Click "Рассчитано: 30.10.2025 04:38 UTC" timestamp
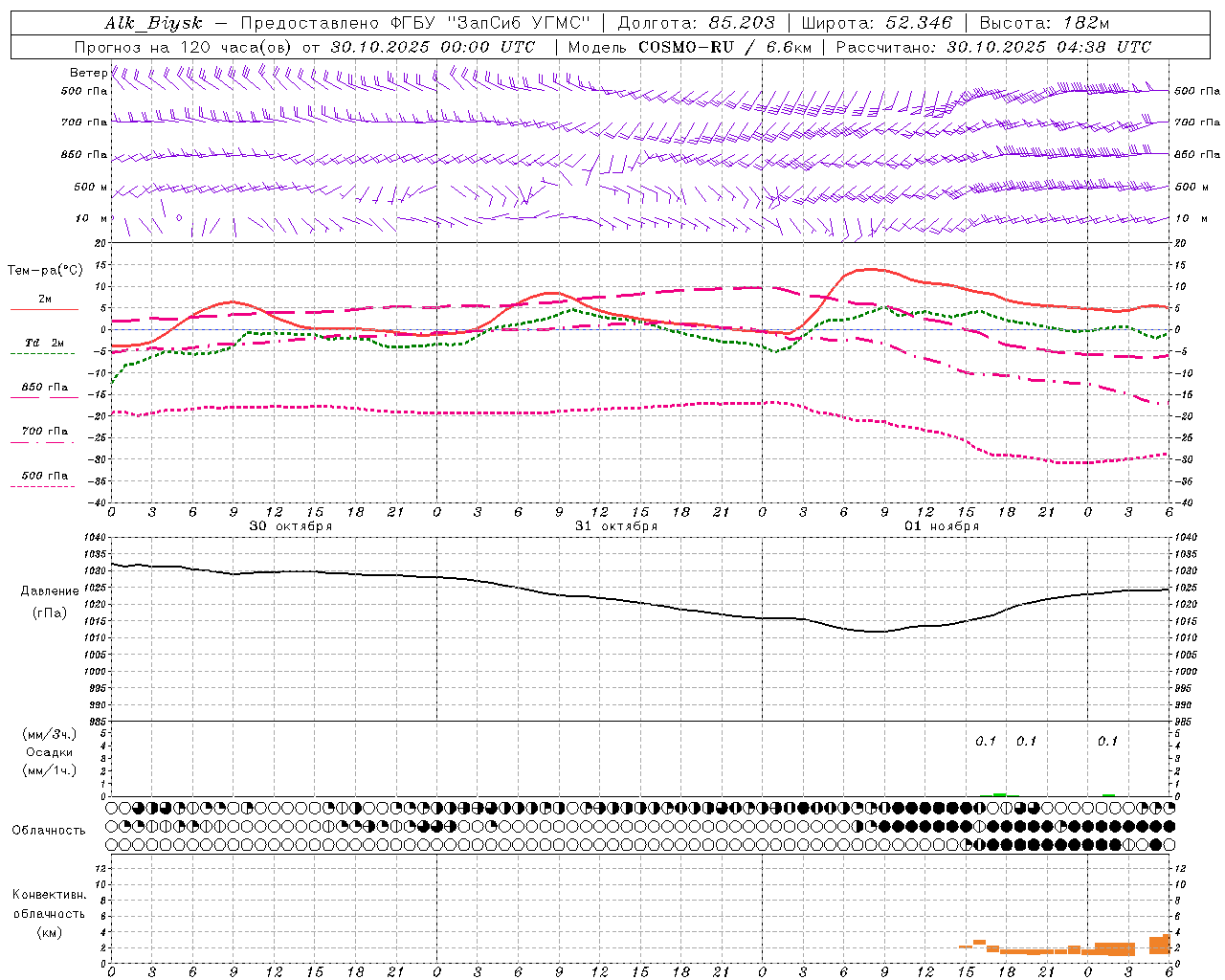 coord(994,47)
